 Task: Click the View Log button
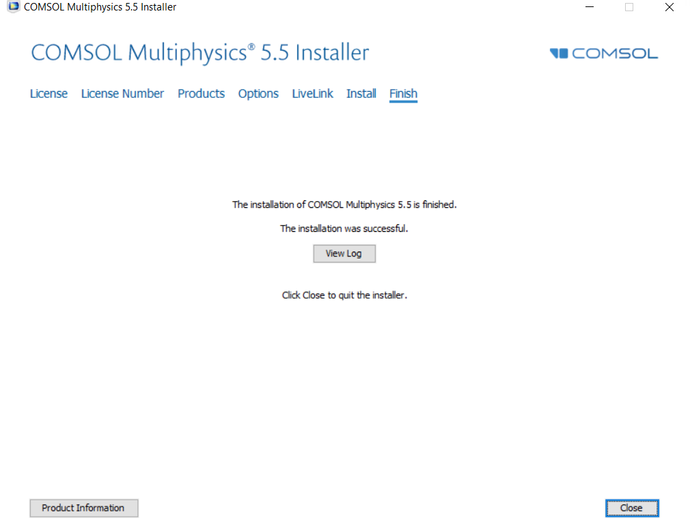pyautogui.click(x=344, y=253)
